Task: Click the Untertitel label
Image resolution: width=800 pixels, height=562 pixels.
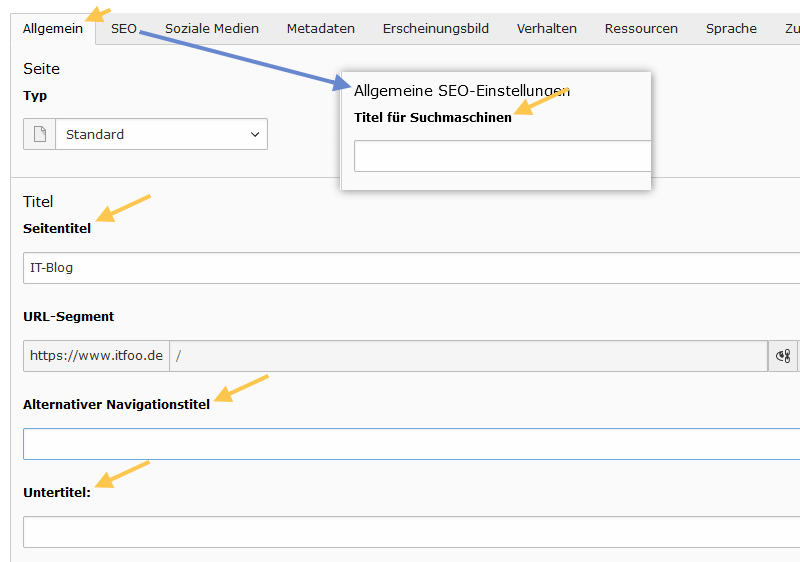Action: click(x=57, y=493)
